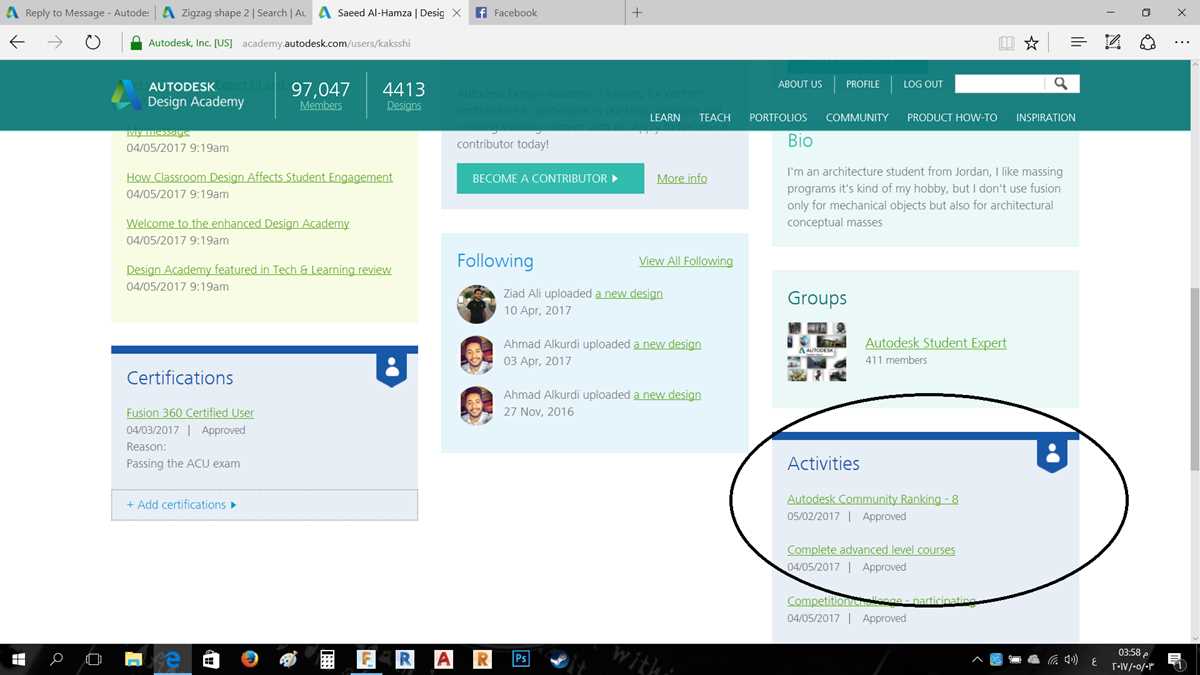This screenshot has height=675, width=1200.
Task: Open the Windows Start menu
Action: click(18, 659)
